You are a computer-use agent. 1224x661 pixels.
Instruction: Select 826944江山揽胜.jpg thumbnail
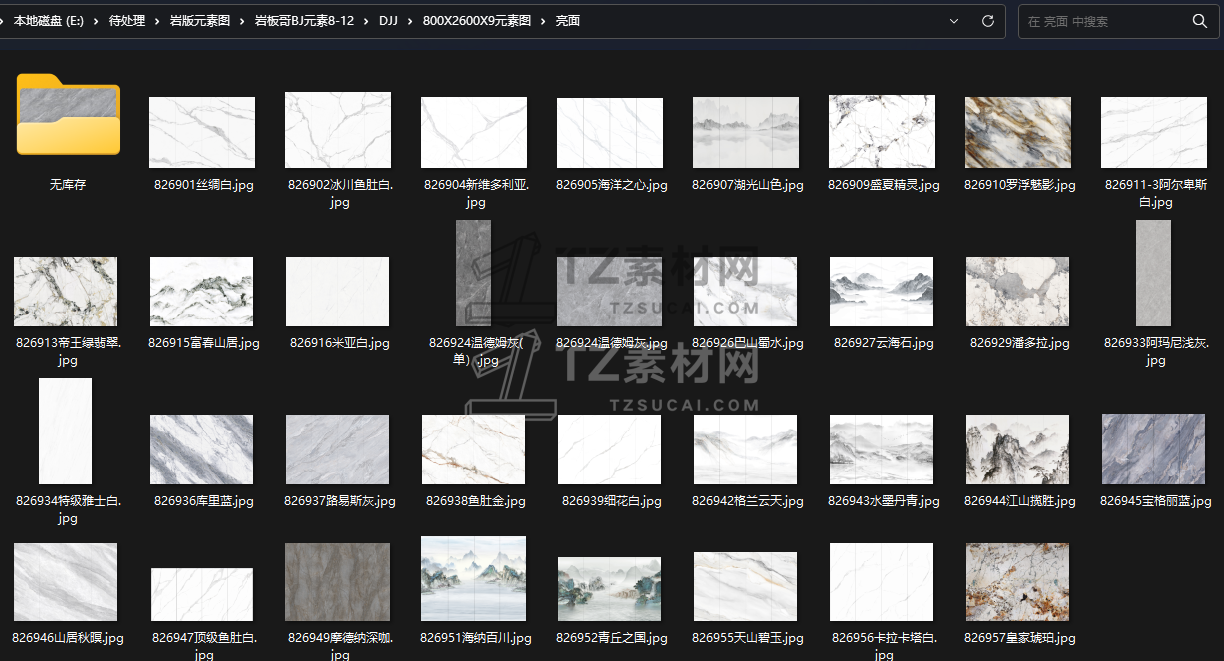click(1017, 449)
